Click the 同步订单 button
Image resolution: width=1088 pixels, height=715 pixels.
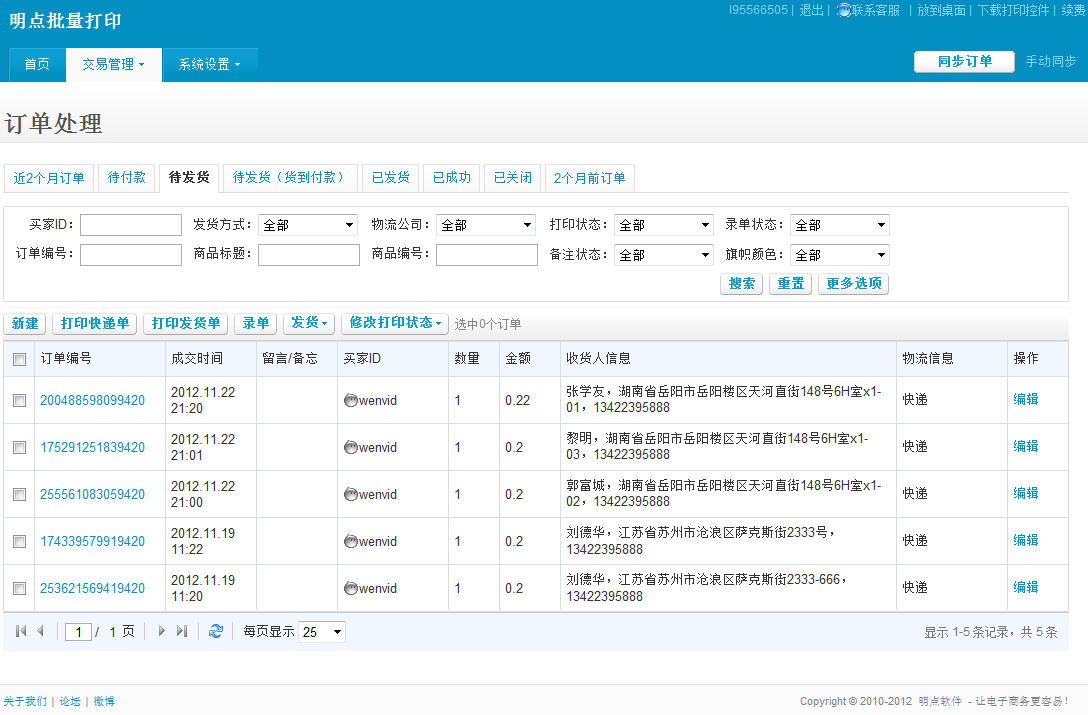click(x=964, y=62)
